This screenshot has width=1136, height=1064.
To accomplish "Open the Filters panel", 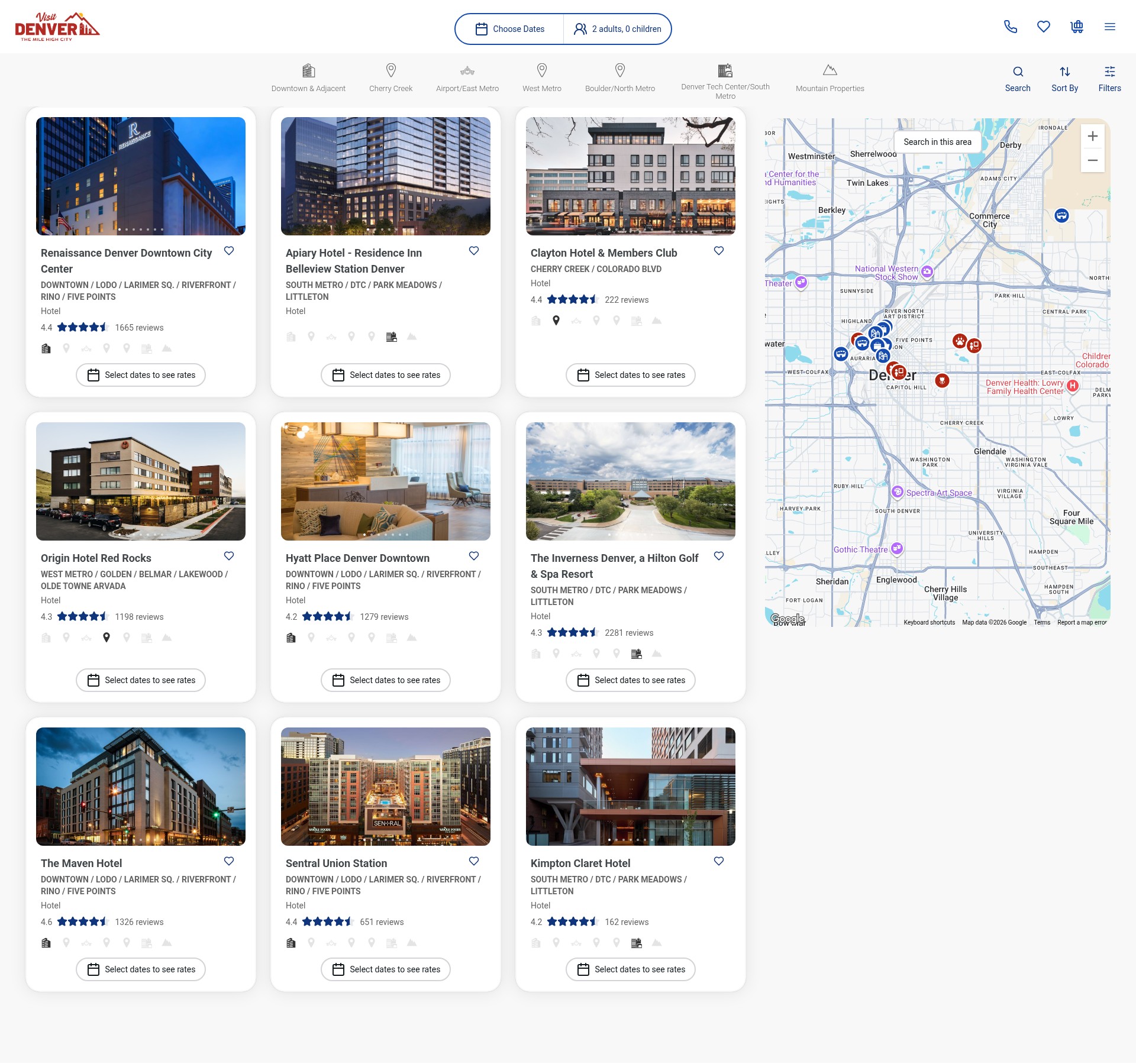I will click(x=1110, y=79).
